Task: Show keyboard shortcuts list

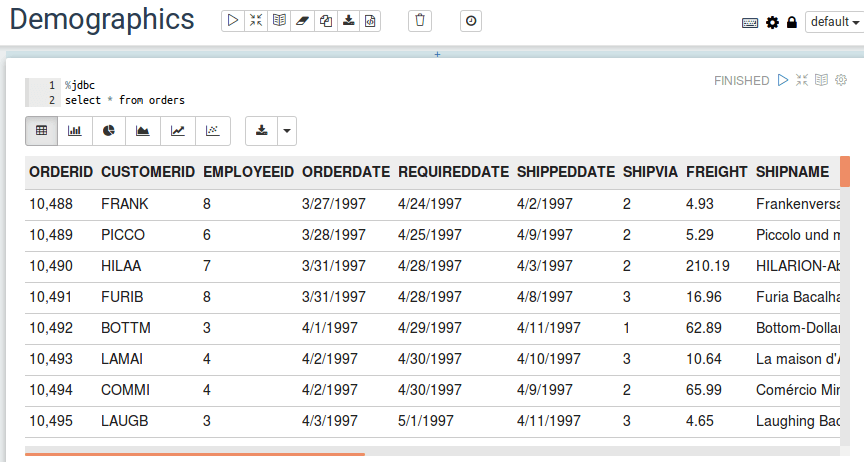Action: (750, 22)
